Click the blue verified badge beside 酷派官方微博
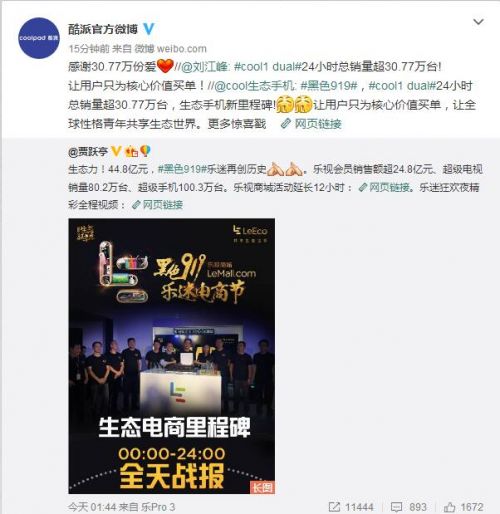The width and height of the screenshot is (500, 514). point(148,29)
